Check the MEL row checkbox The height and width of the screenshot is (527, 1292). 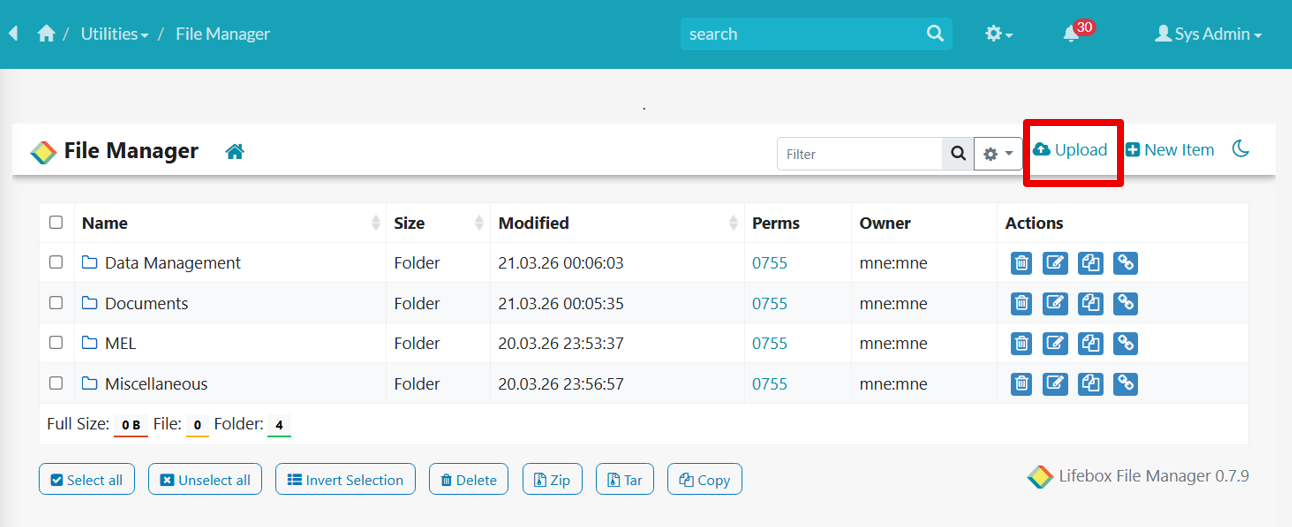pyautogui.click(x=56, y=342)
